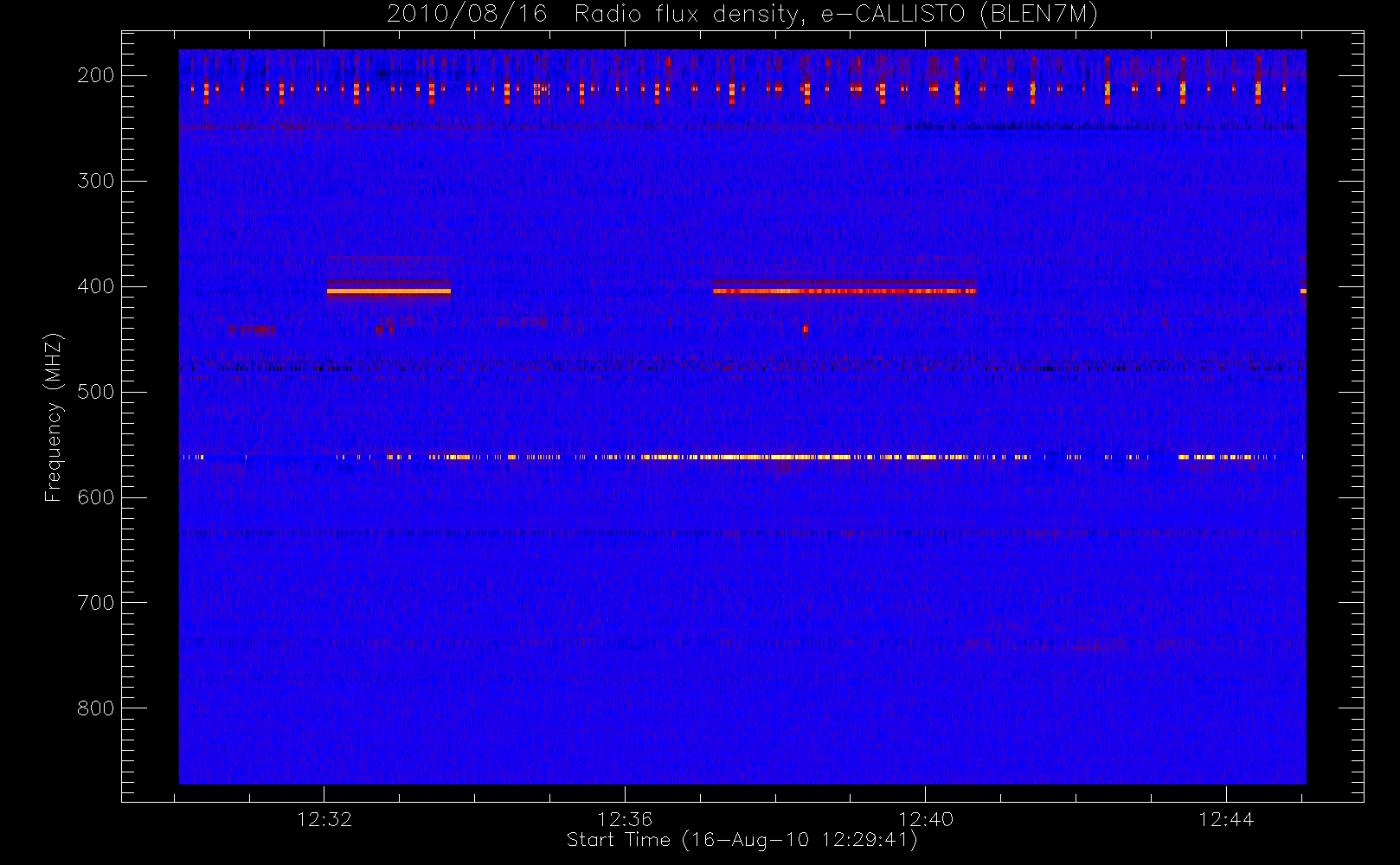Click the 12:36 time tick label

(x=625, y=819)
